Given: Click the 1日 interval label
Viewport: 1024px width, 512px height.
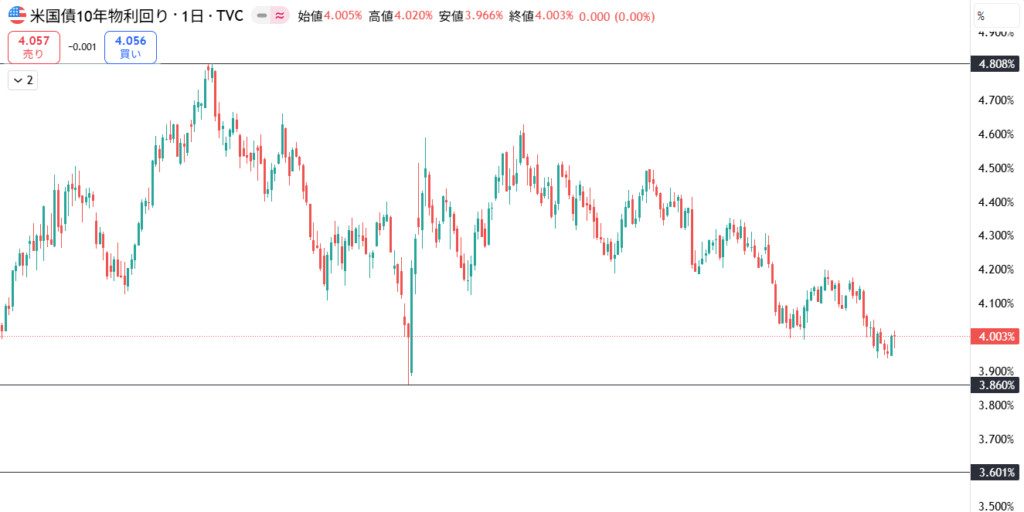Looking at the screenshot, I should pos(188,16).
